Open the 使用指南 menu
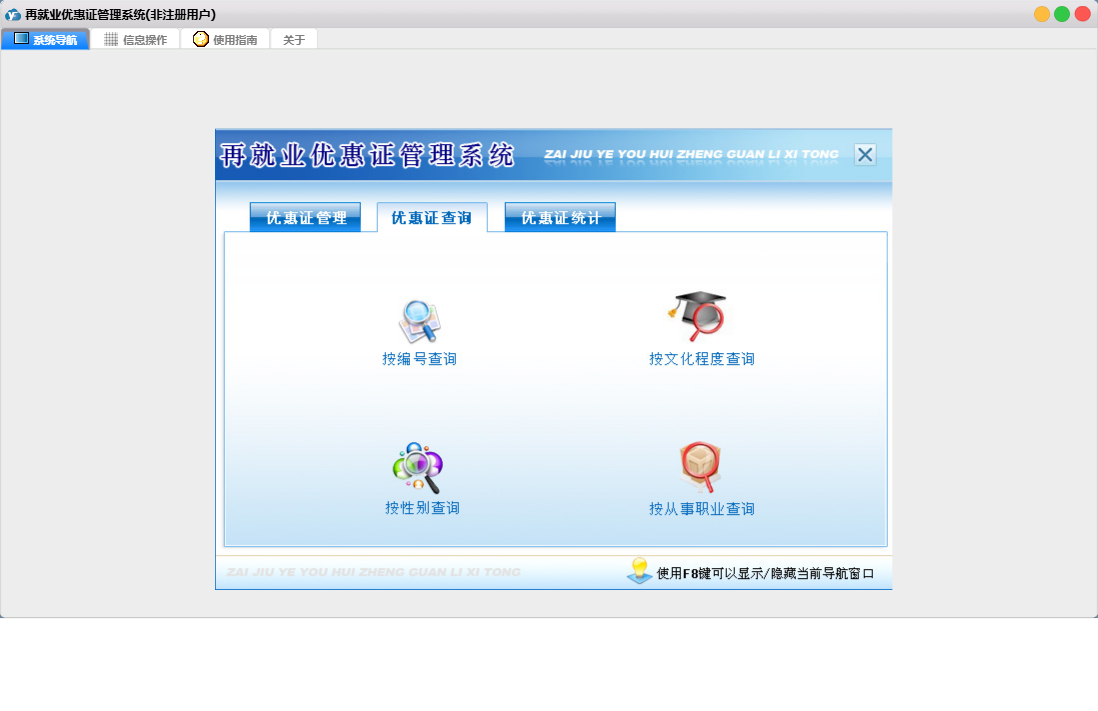Image resolution: width=1098 pixels, height=711 pixels. pyautogui.click(x=225, y=39)
